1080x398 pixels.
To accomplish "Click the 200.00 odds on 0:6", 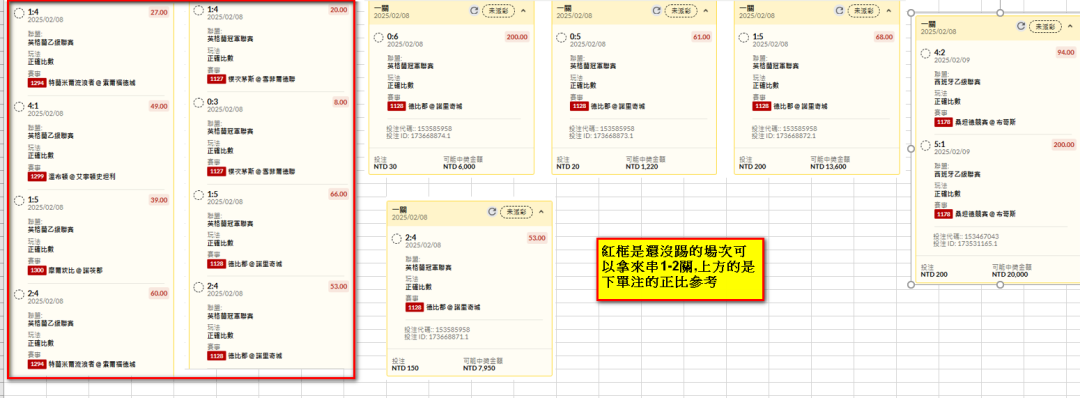I will point(517,37).
